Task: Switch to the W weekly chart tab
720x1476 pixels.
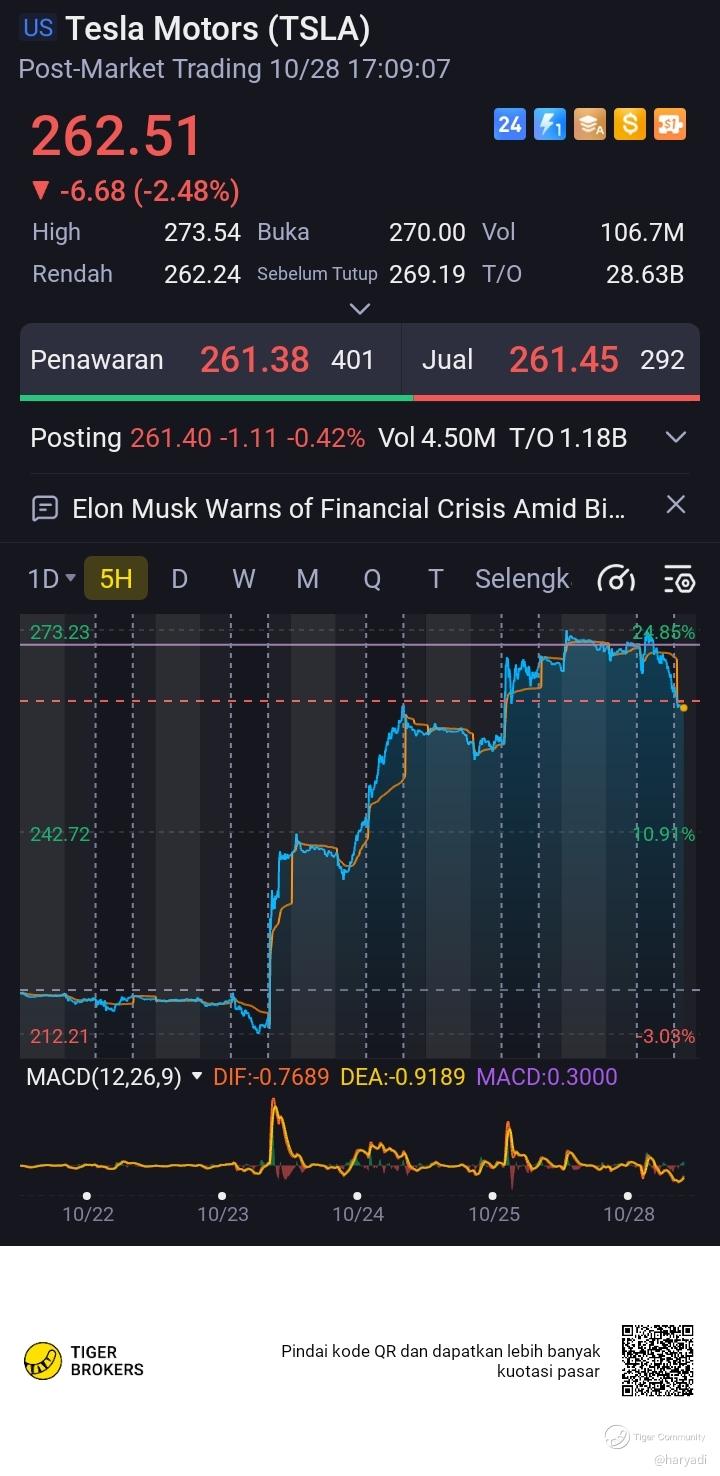Action: tap(243, 579)
